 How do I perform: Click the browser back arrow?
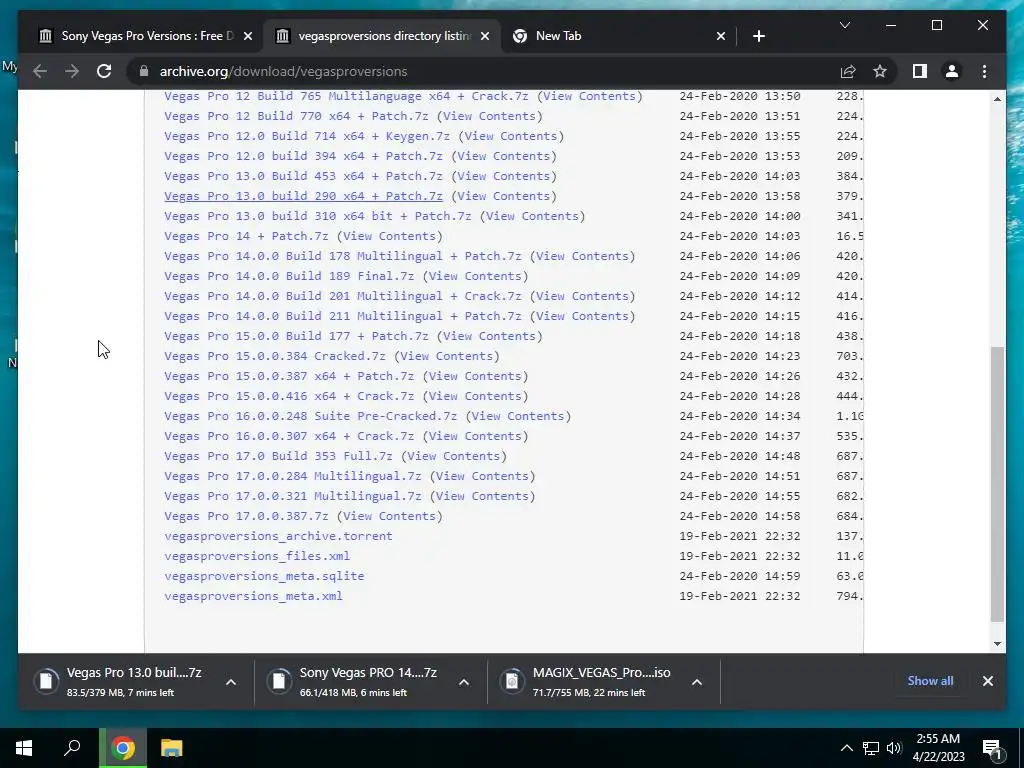coord(40,71)
